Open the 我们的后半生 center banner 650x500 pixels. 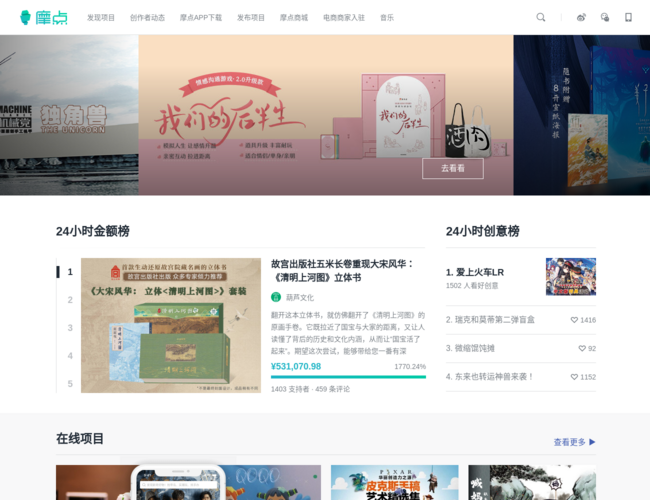pos(326,115)
